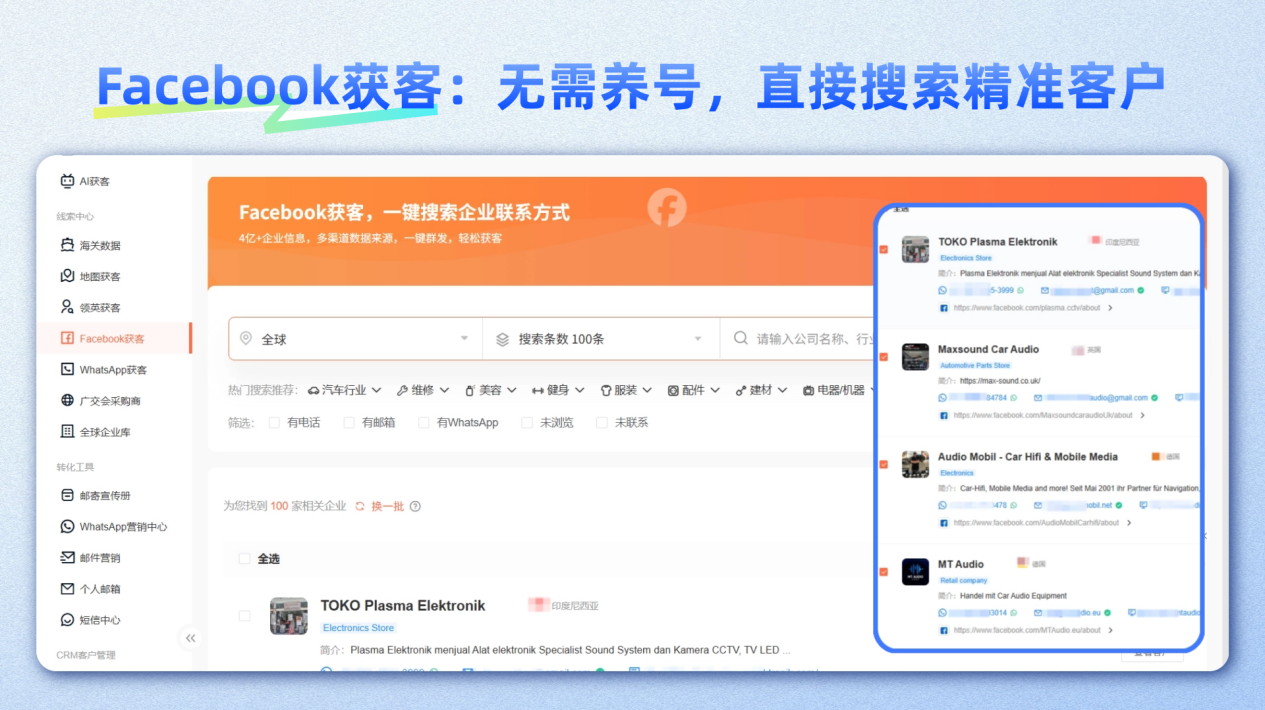This screenshot has width=1265, height=710.
Task: Click the TOKO Plasma Elektronik title in main list
Action: coord(403,605)
